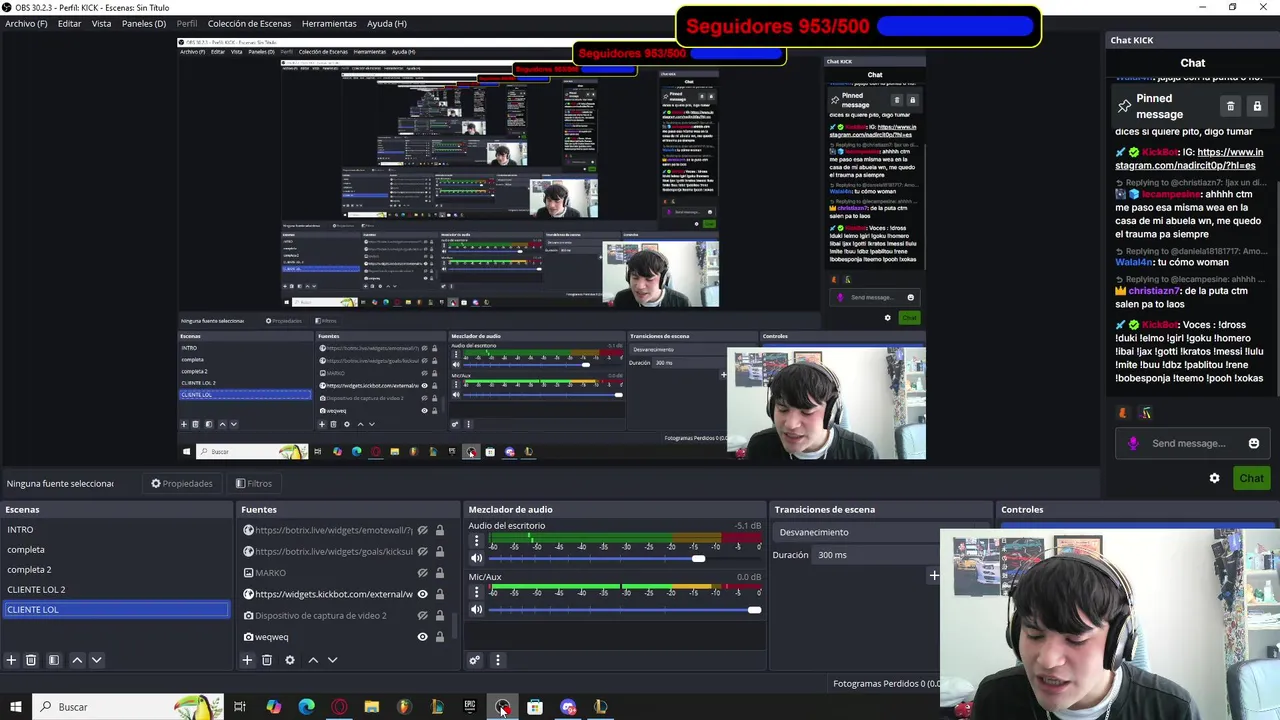Open the Editar menu

point(69,23)
